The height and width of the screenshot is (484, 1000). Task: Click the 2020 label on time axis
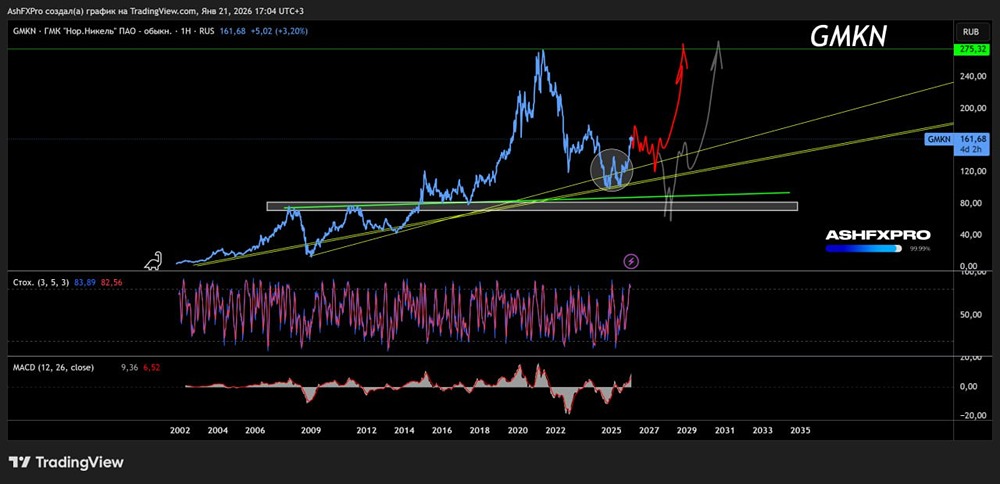click(517, 430)
